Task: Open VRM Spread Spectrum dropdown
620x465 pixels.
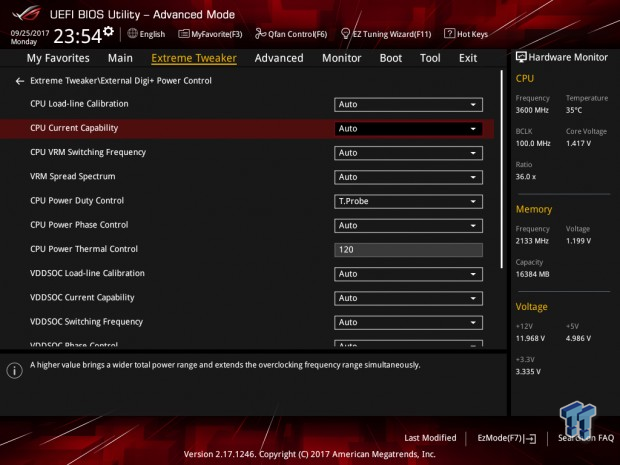Action: (408, 177)
